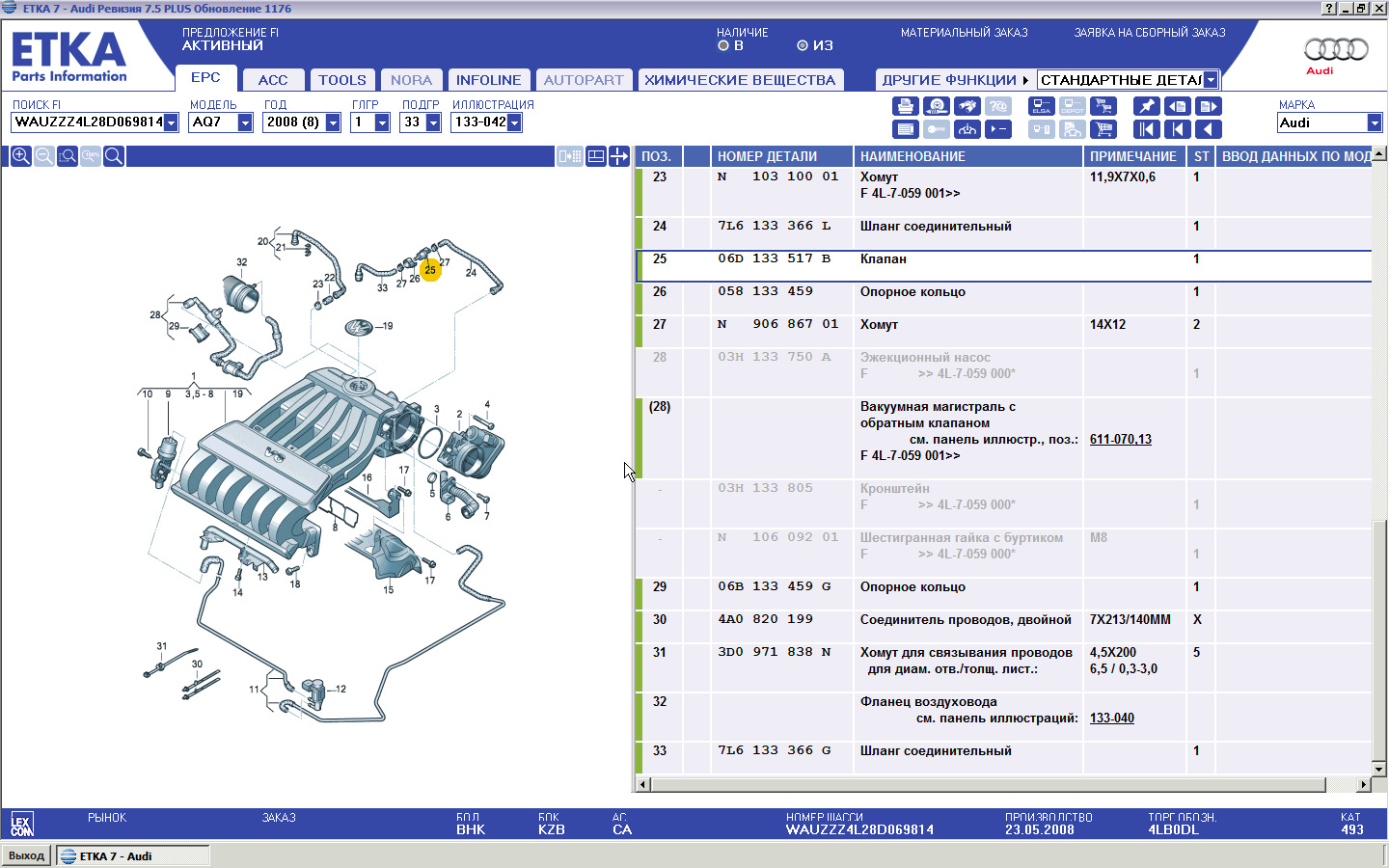1389x868 pixels.
Task: Select the 'В' availability radio button
Action: [x=723, y=45]
